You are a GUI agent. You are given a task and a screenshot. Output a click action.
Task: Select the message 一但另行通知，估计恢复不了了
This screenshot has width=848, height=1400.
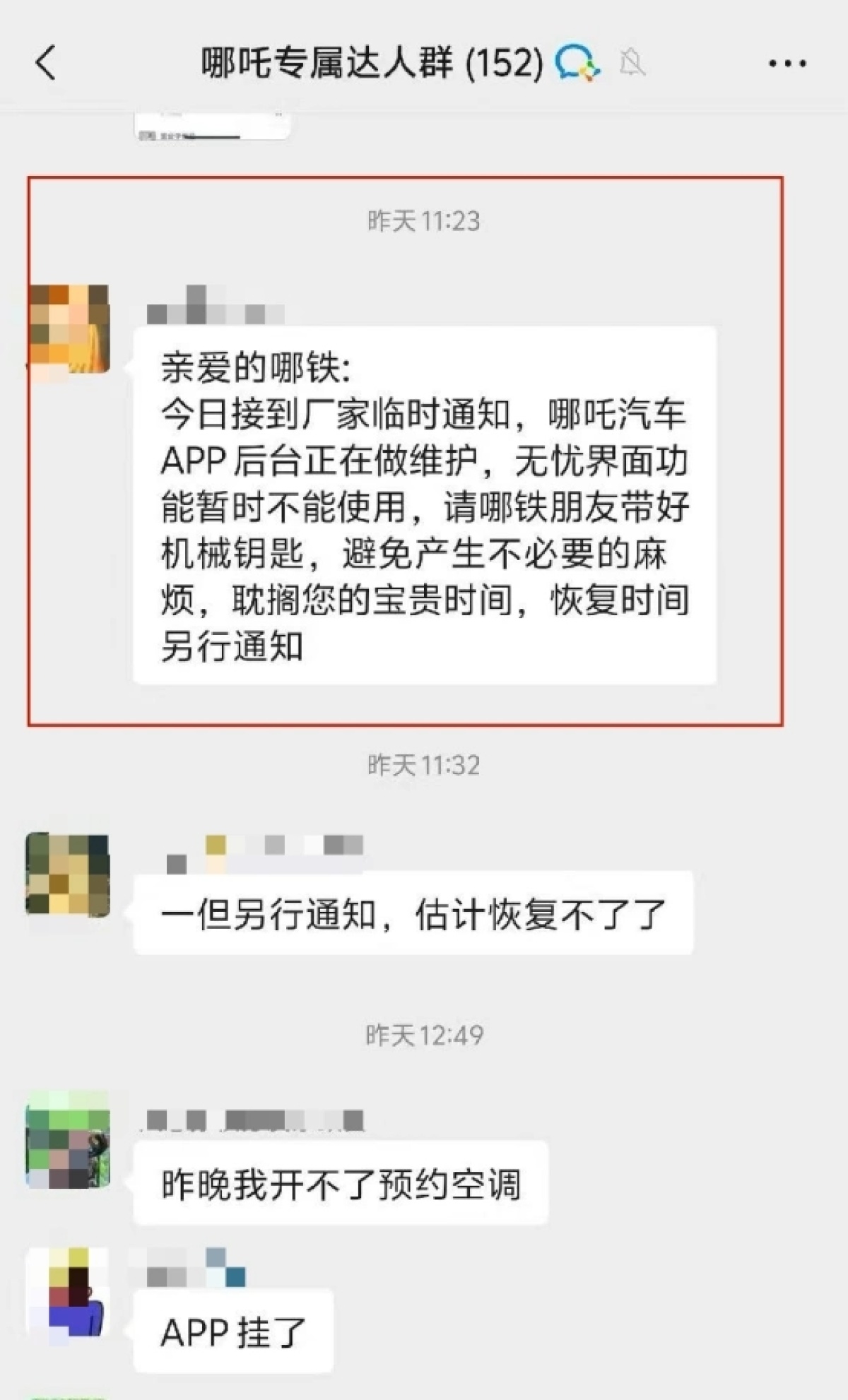[413, 913]
